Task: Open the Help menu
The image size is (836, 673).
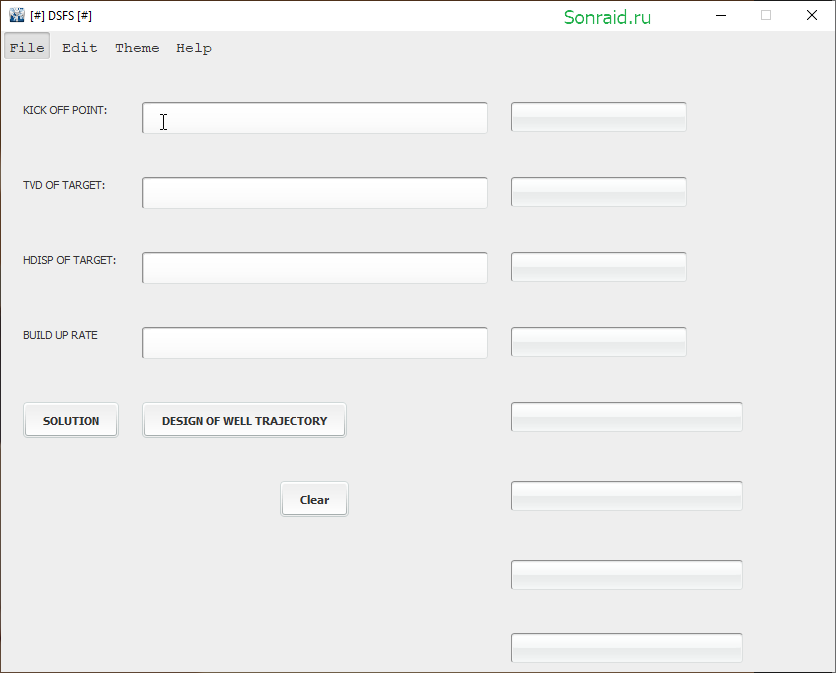Action: coord(194,47)
